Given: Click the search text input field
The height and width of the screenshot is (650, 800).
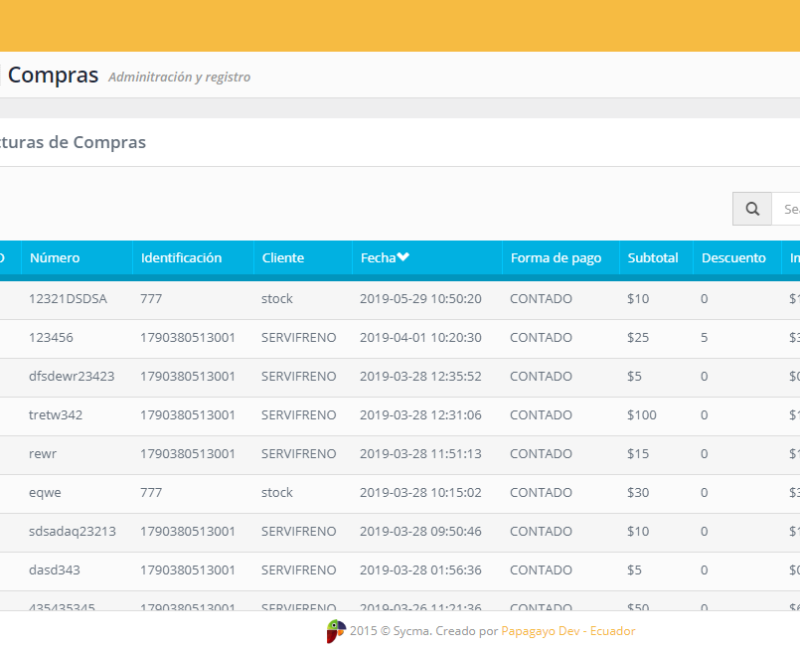Looking at the screenshot, I should point(789,208).
